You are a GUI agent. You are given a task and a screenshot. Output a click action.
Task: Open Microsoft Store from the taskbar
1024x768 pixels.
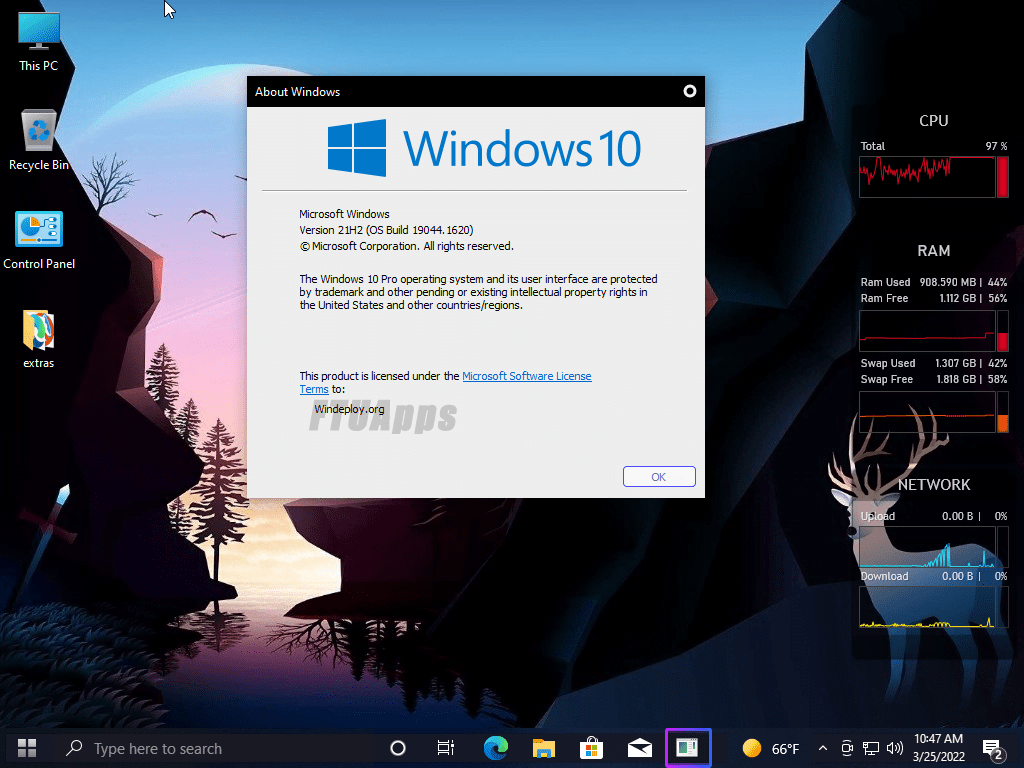[x=591, y=748]
